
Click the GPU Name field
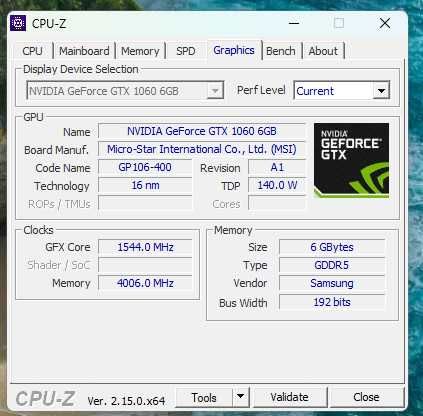click(202, 131)
